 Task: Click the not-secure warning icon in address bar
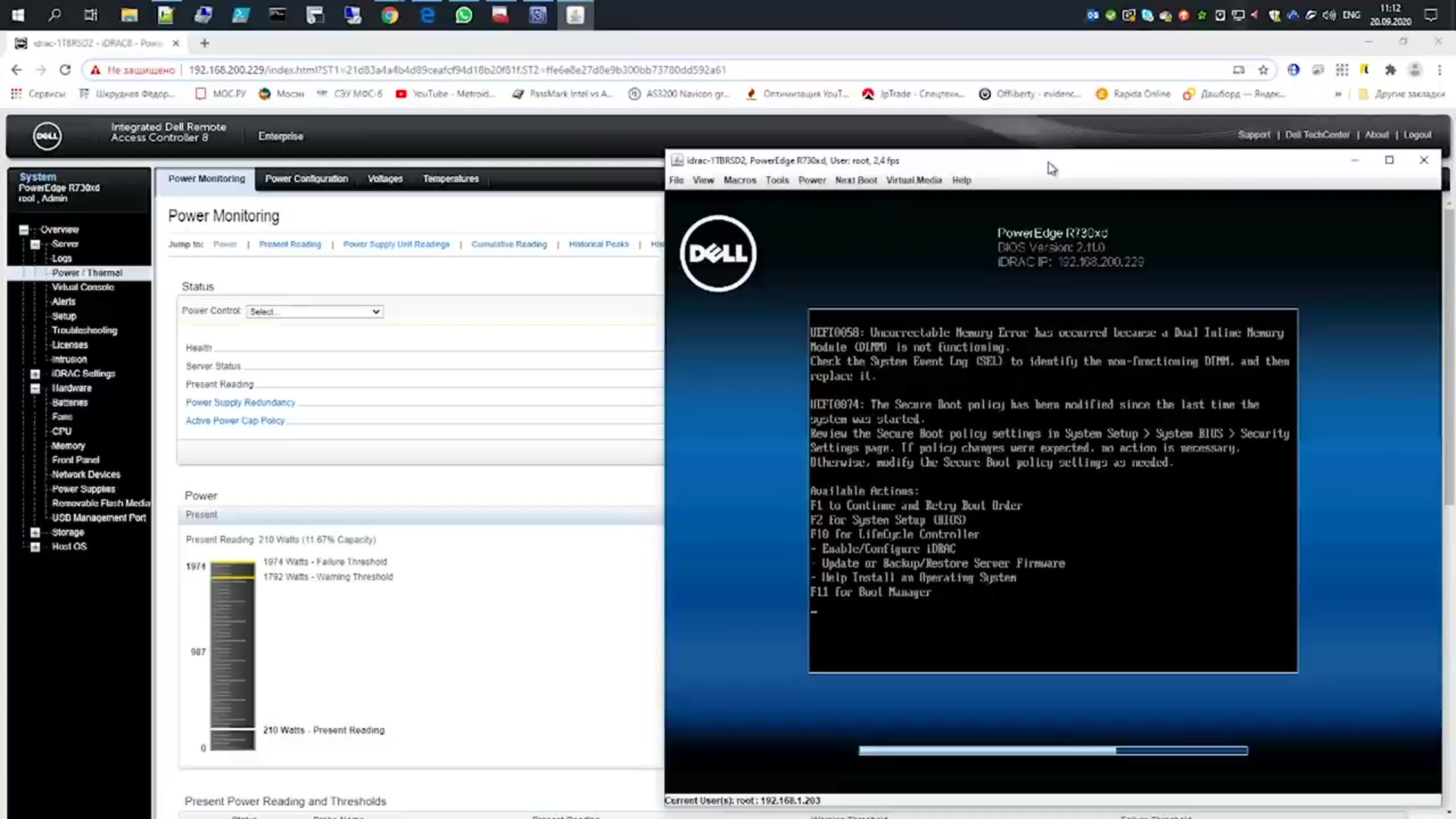96,70
